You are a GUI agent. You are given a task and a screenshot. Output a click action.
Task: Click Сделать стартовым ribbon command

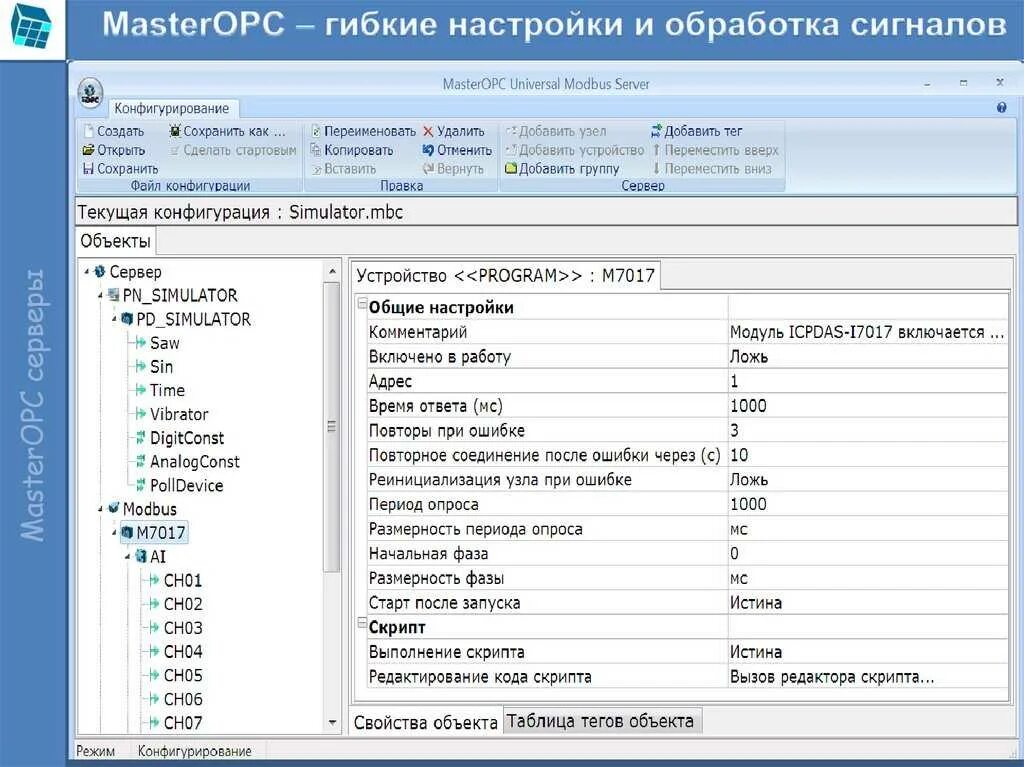click(x=232, y=150)
